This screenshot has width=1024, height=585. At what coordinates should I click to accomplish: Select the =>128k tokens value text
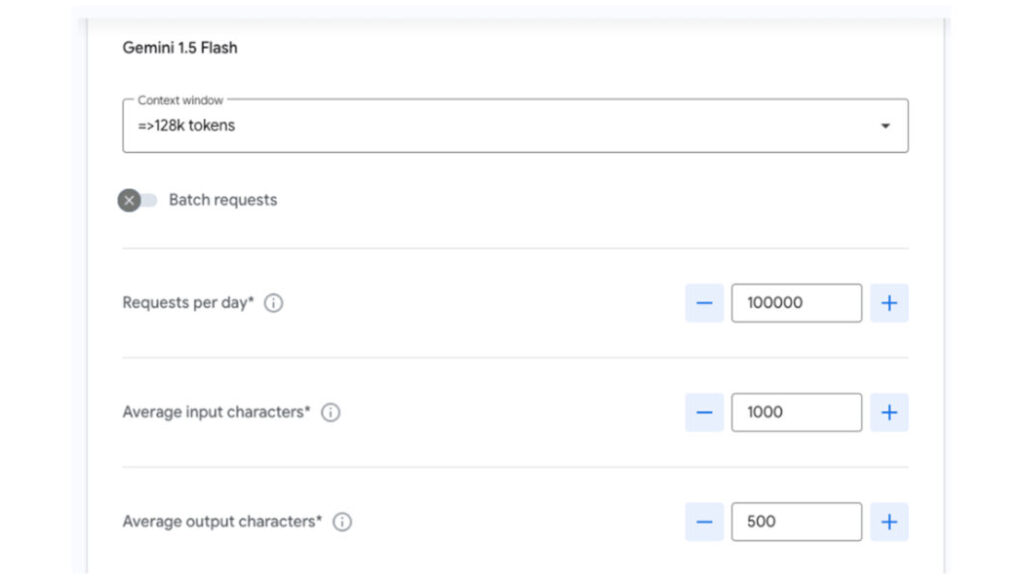[x=187, y=126]
